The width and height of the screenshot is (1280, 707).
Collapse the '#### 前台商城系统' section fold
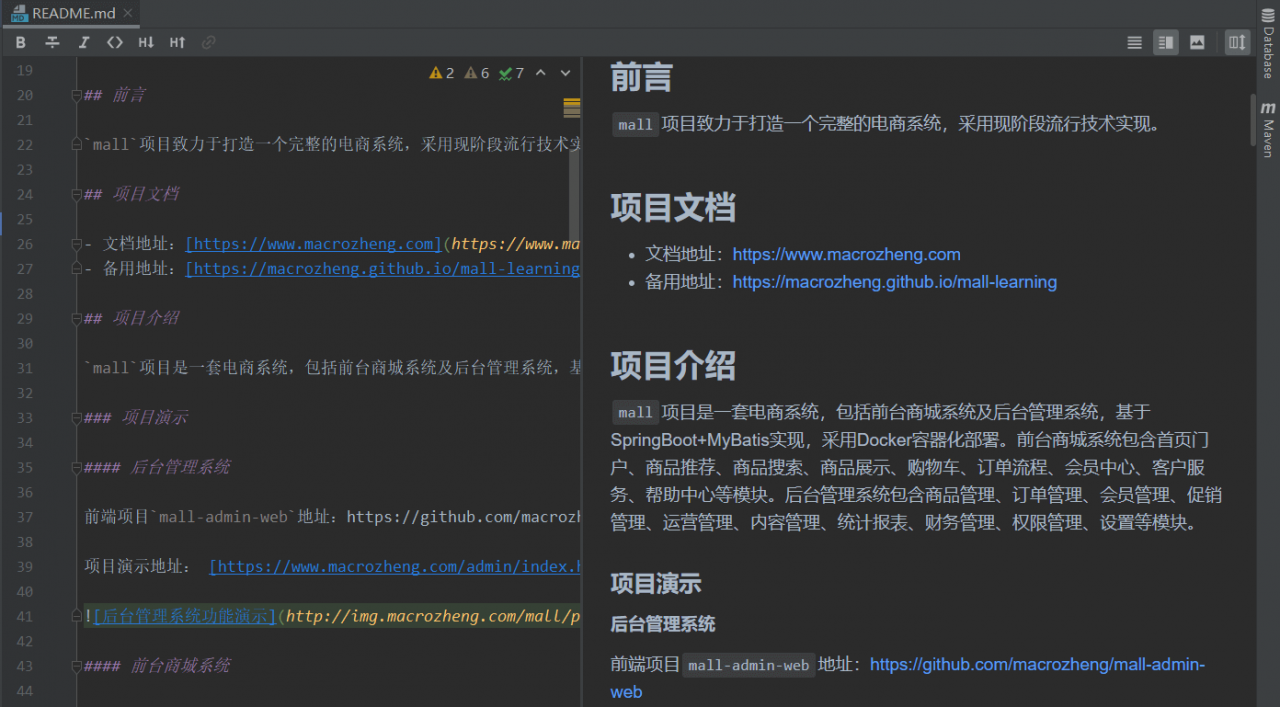coord(76,666)
